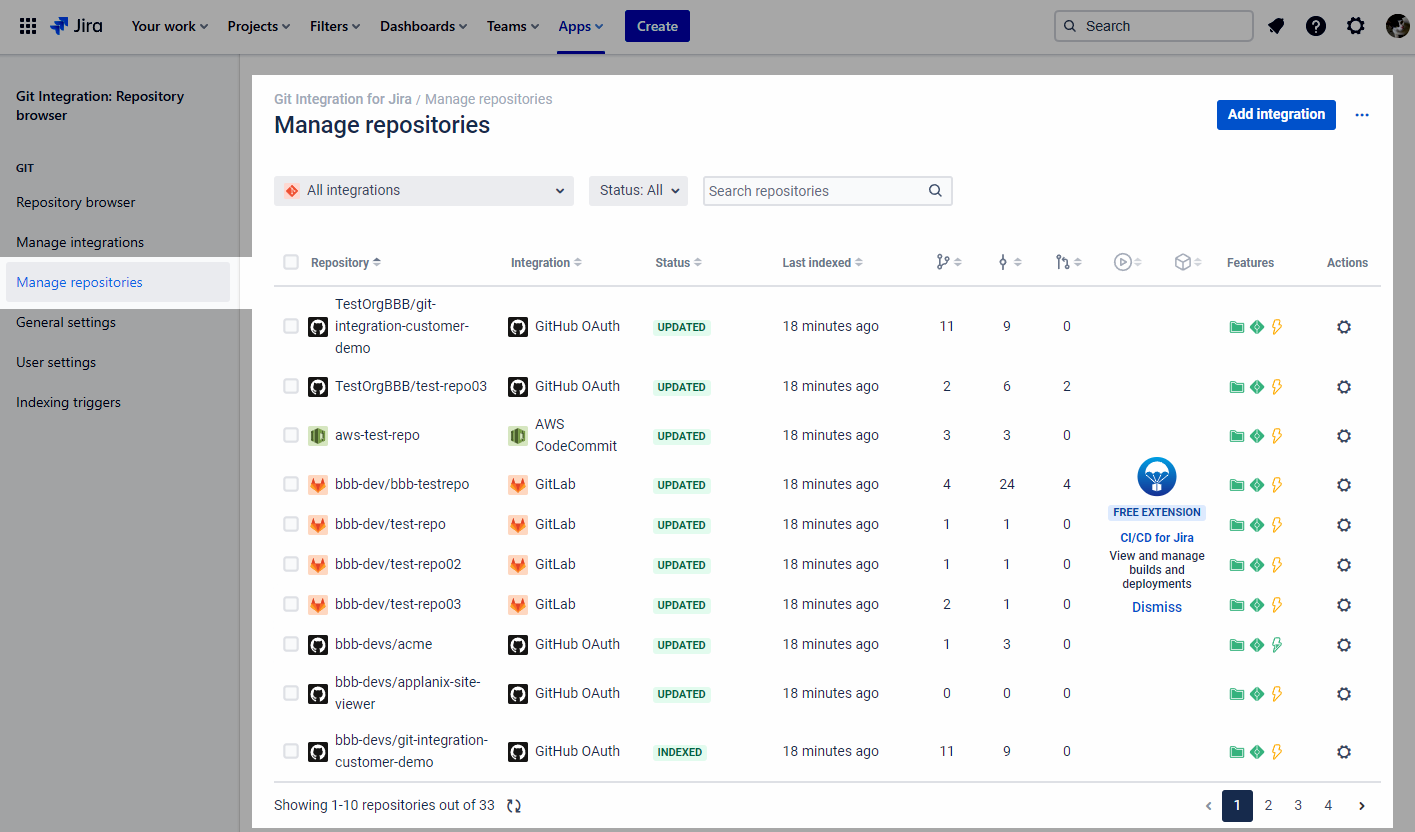This screenshot has height=832, width=1415.
Task: Expand the Filters menu
Action: [335, 26]
